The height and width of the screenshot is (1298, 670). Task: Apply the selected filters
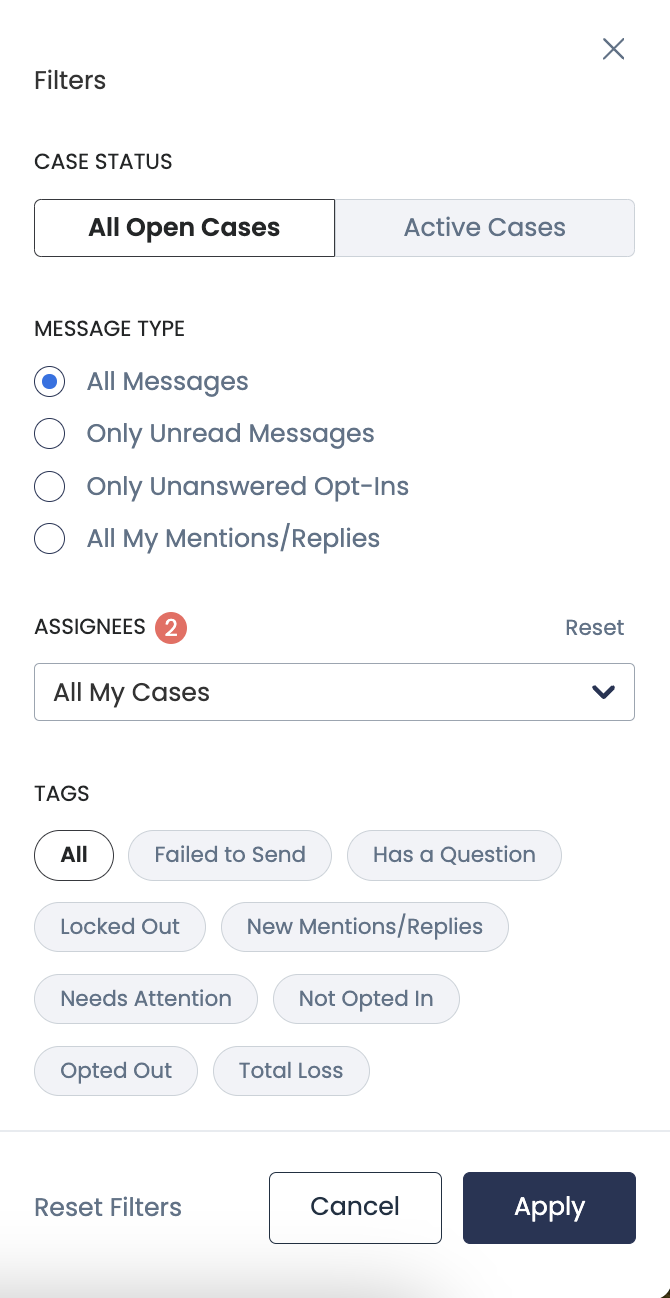[x=549, y=1208]
